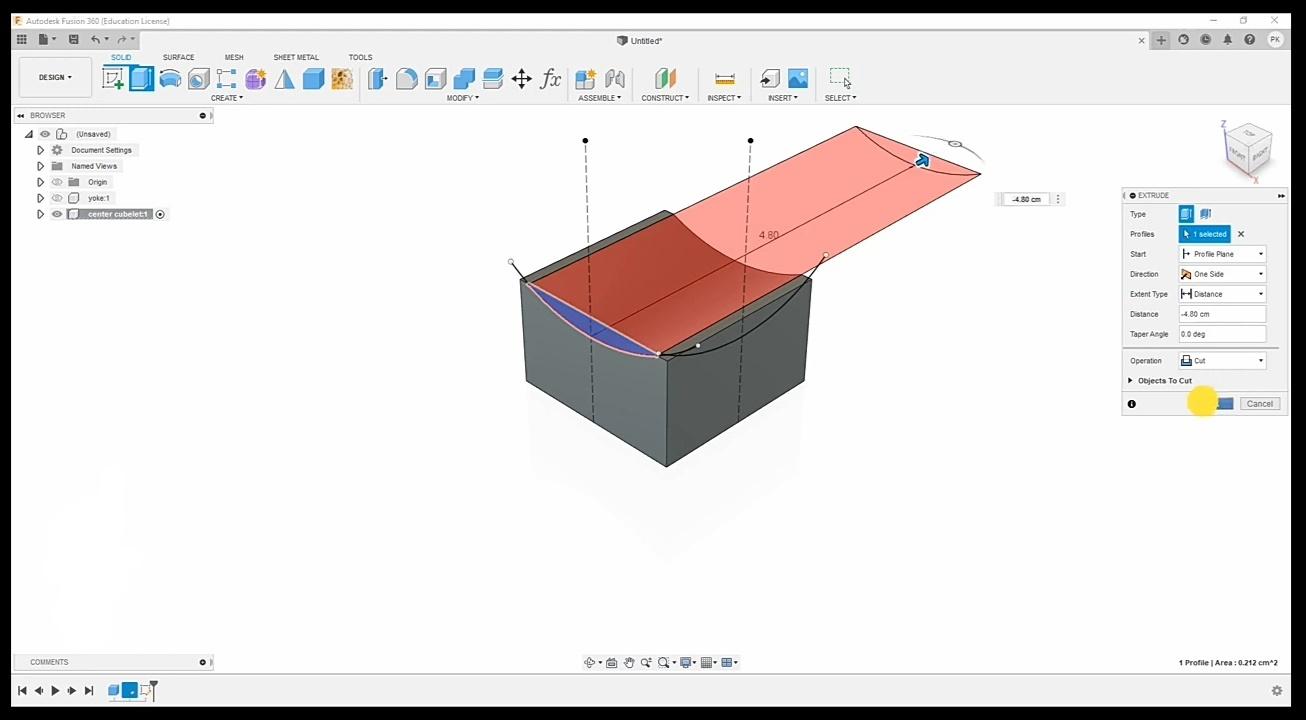The height and width of the screenshot is (720, 1306).
Task: Open the Help question mark menu
Action: [1249, 40]
